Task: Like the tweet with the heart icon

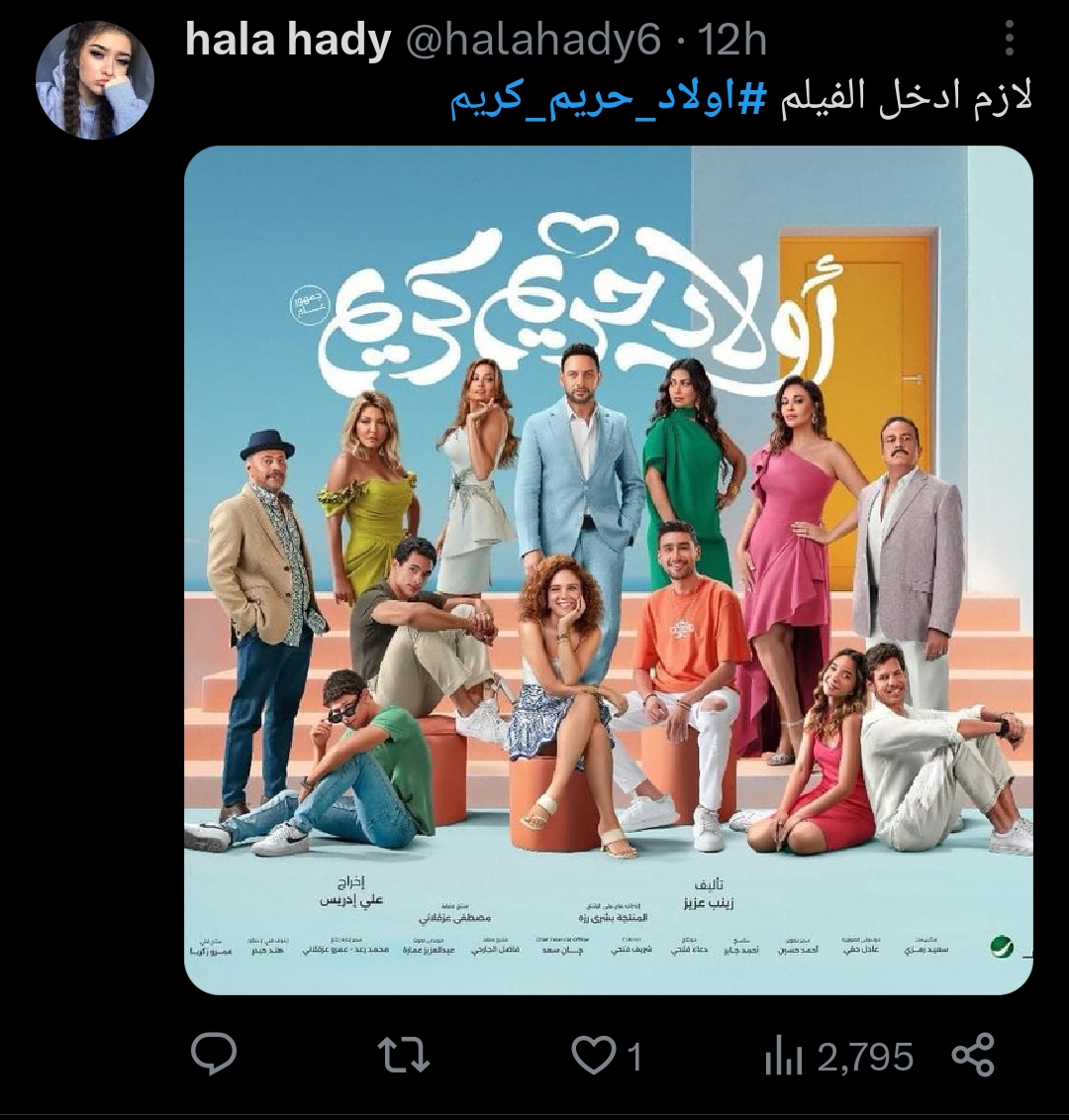Action: pos(593,1056)
